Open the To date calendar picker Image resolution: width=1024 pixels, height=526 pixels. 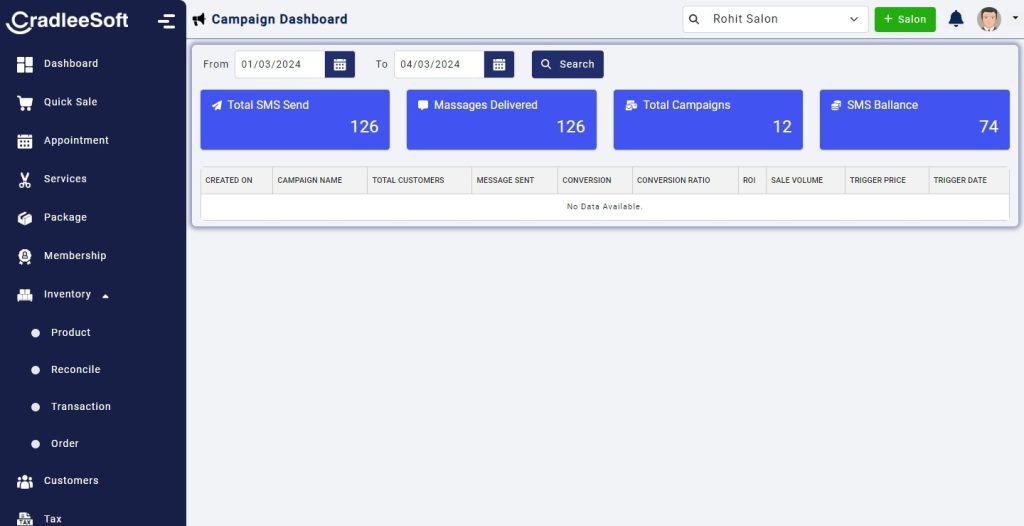click(499, 64)
